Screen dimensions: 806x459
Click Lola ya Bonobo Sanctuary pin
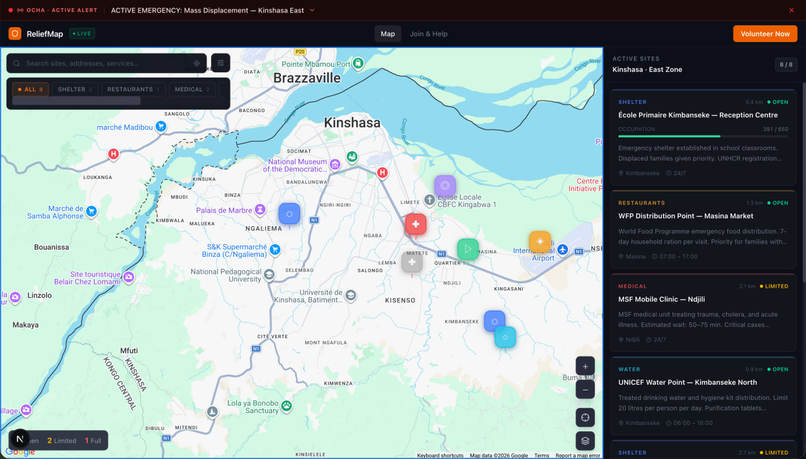(287, 406)
